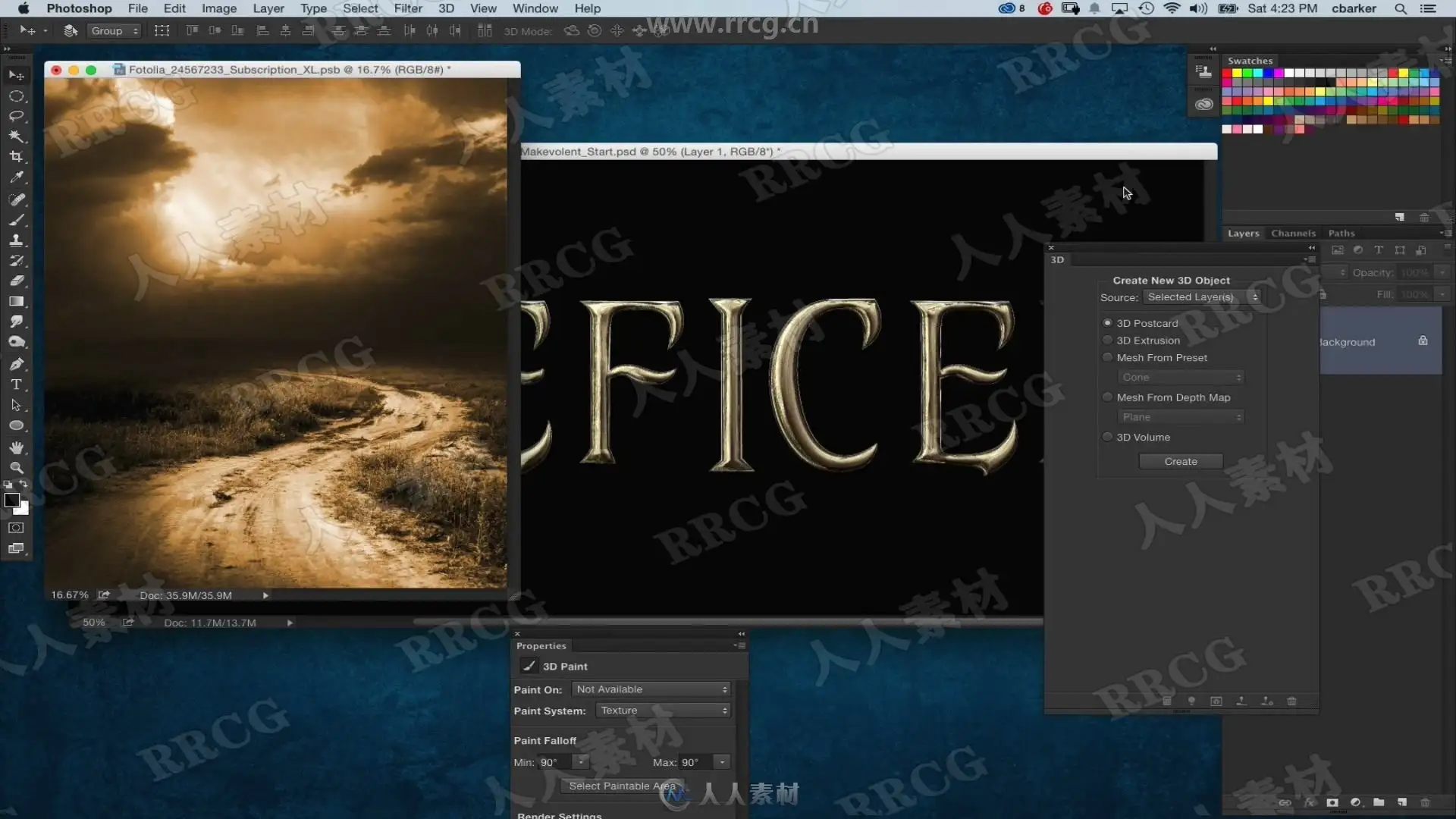This screenshot has height=819, width=1456.
Task: Select the 3D Volume radio button
Action: click(x=1107, y=437)
